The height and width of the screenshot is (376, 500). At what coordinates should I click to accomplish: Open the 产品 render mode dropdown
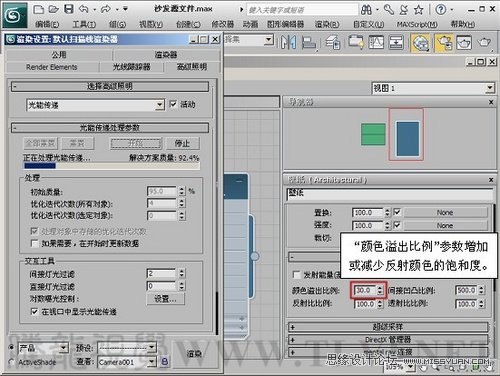[x=64, y=348]
